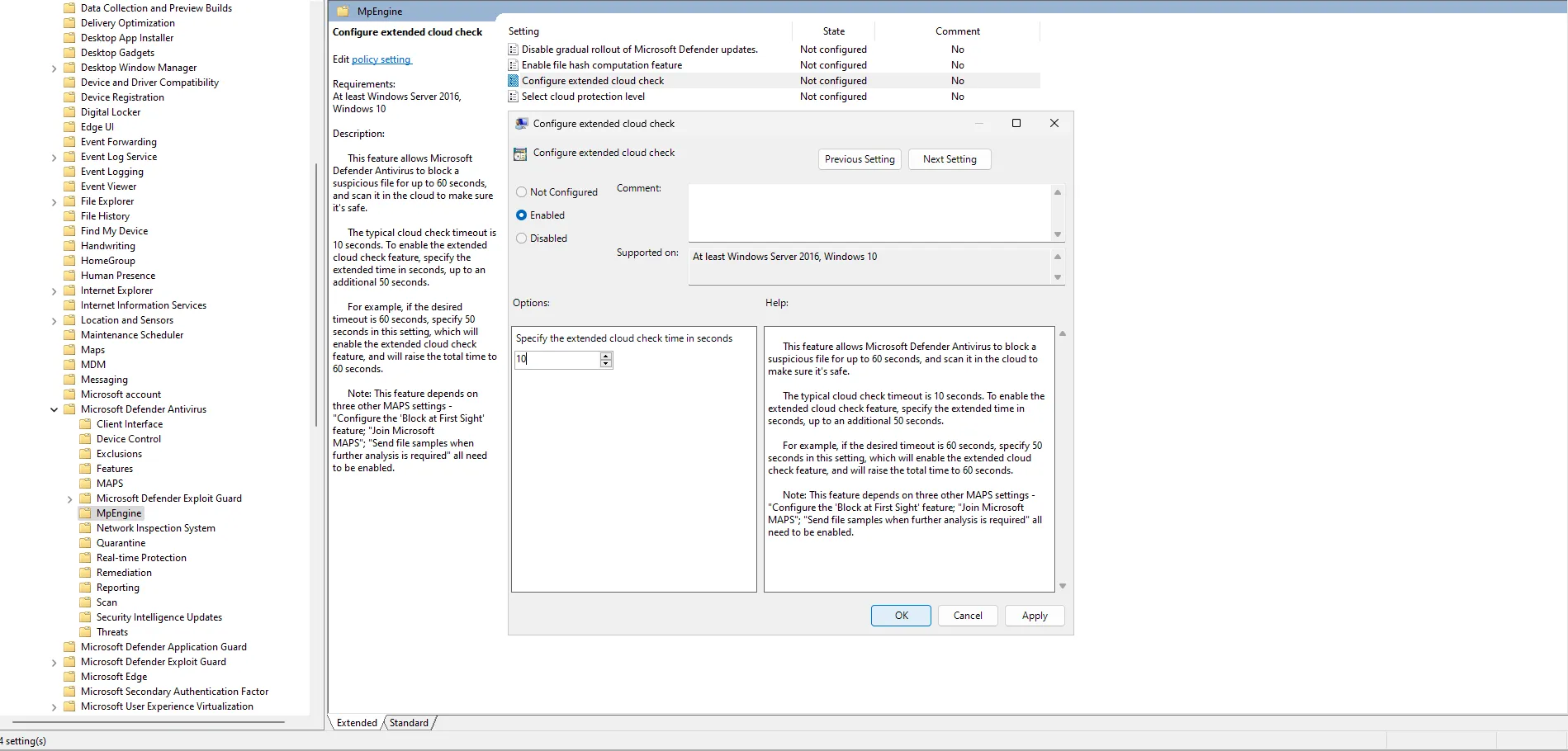Expand the Internet Explorer tree node
1568x751 pixels.
coord(54,290)
